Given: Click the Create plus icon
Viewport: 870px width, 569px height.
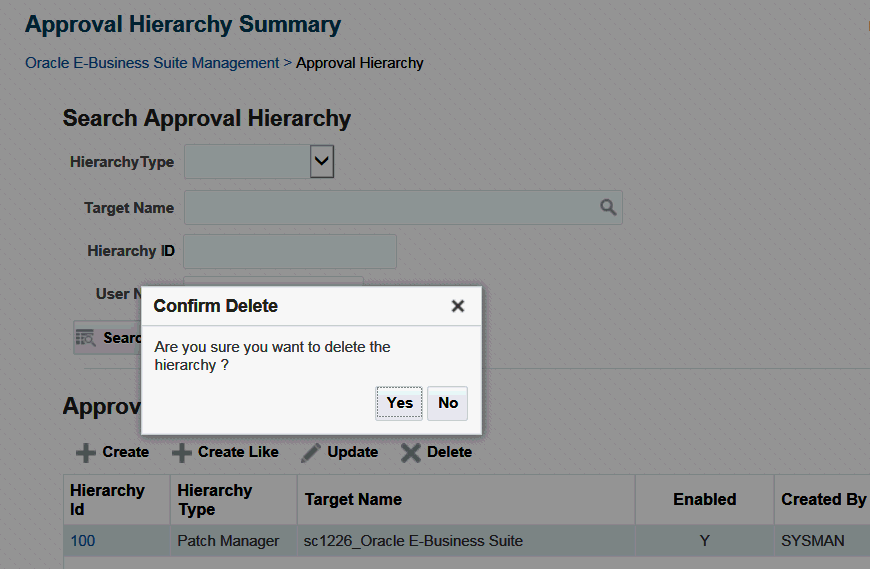Looking at the screenshot, I should point(85,453).
